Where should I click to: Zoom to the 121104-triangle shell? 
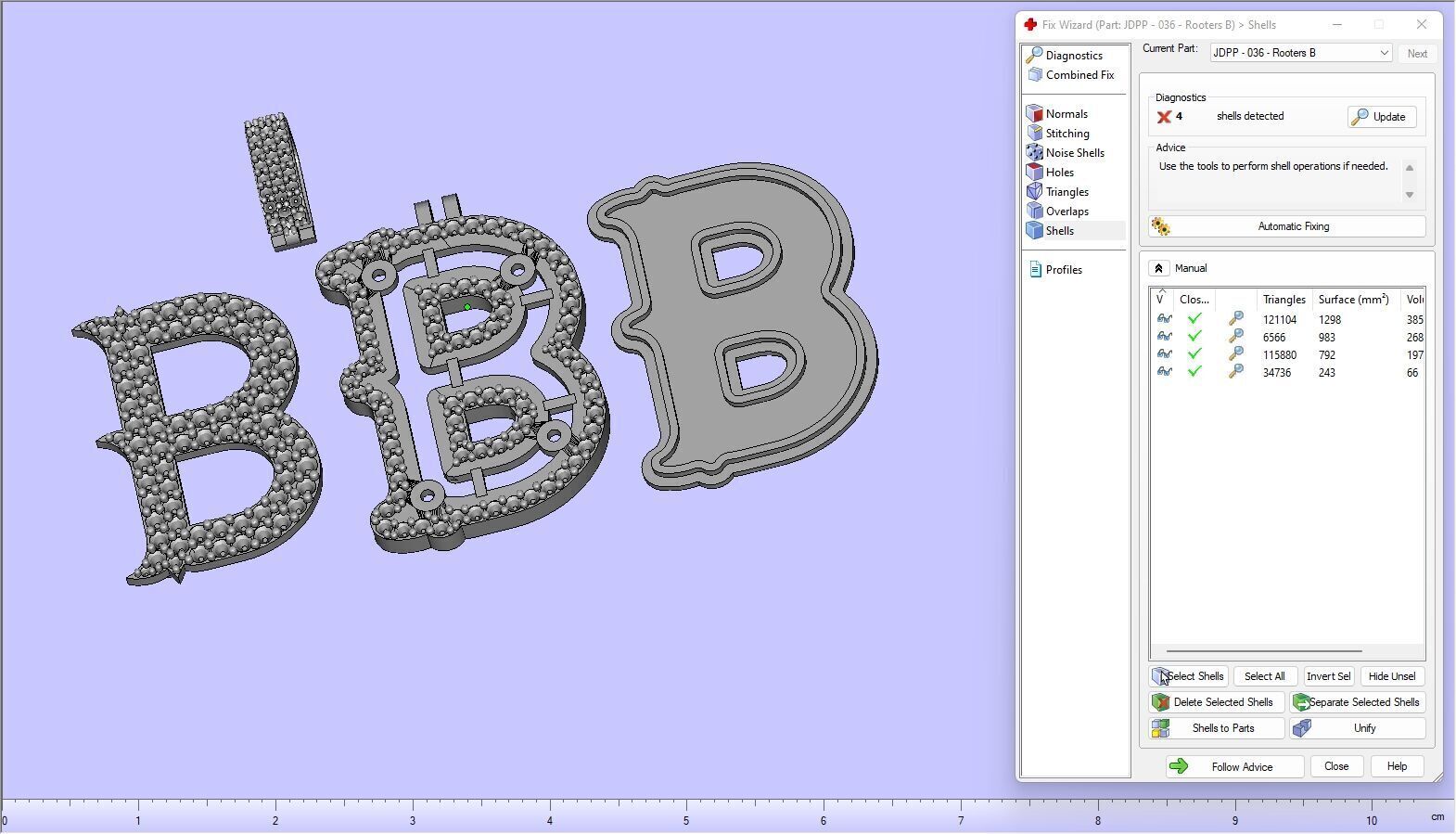point(1235,319)
